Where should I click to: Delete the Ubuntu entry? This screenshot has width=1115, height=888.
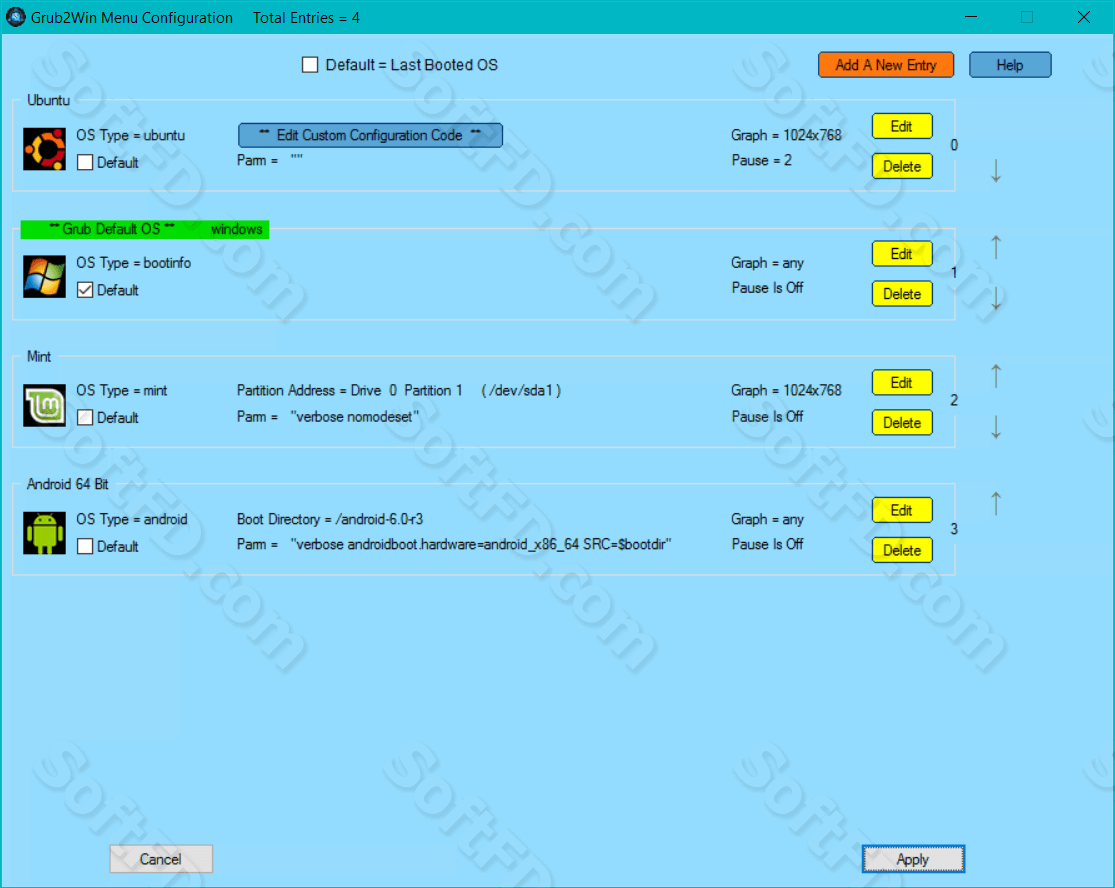pos(902,166)
